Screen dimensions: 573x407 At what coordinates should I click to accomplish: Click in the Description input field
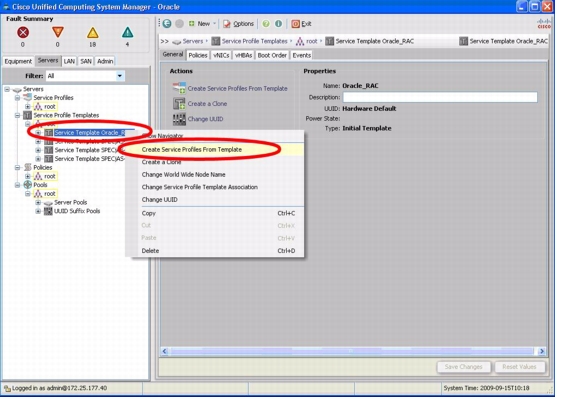[x=440, y=97]
